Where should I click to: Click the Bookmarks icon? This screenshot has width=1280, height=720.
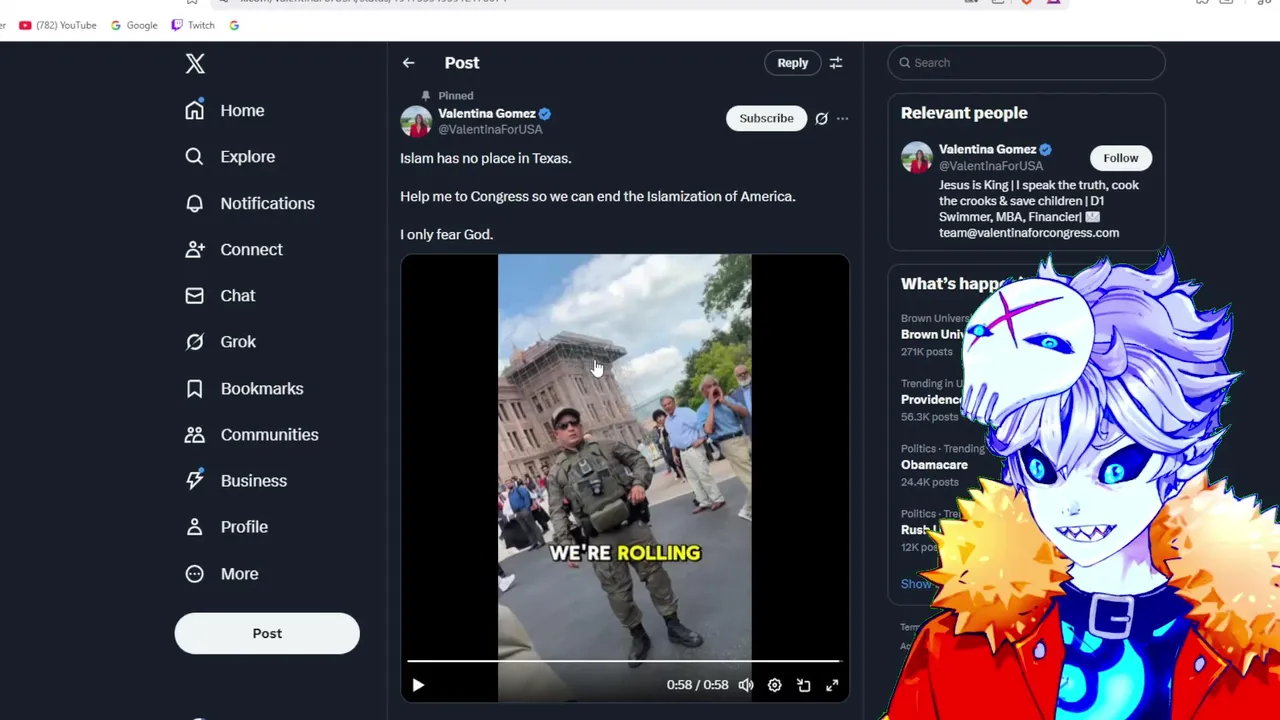click(x=195, y=388)
